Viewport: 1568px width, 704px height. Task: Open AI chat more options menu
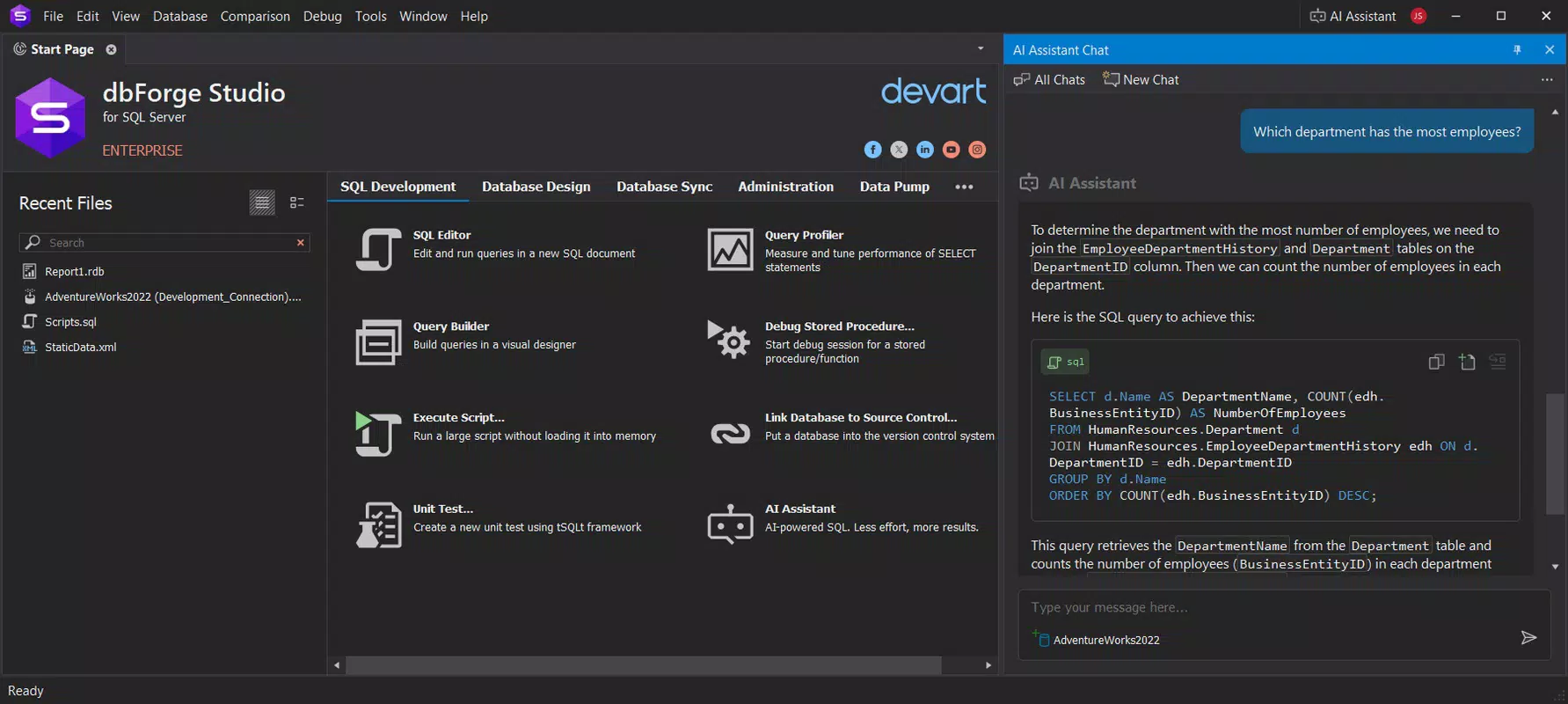coord(1547,79)
